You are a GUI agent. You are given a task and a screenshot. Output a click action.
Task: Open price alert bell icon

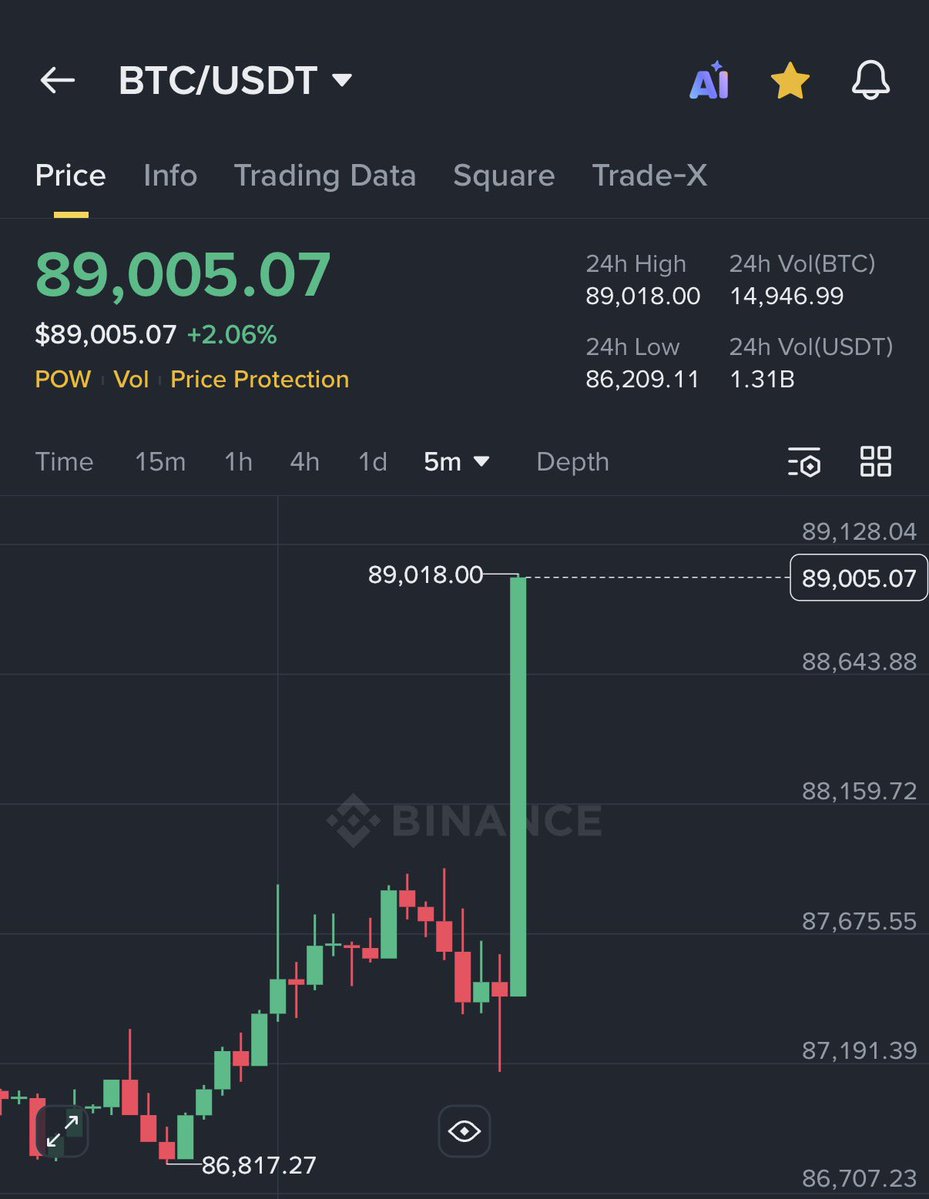click(870, 81)
